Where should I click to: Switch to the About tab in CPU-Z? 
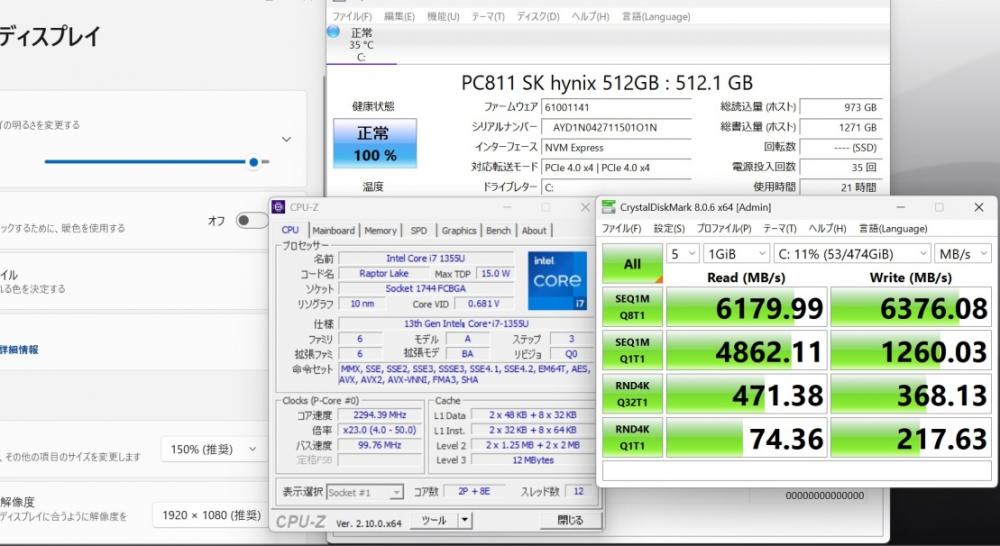(x=534, y=230)
